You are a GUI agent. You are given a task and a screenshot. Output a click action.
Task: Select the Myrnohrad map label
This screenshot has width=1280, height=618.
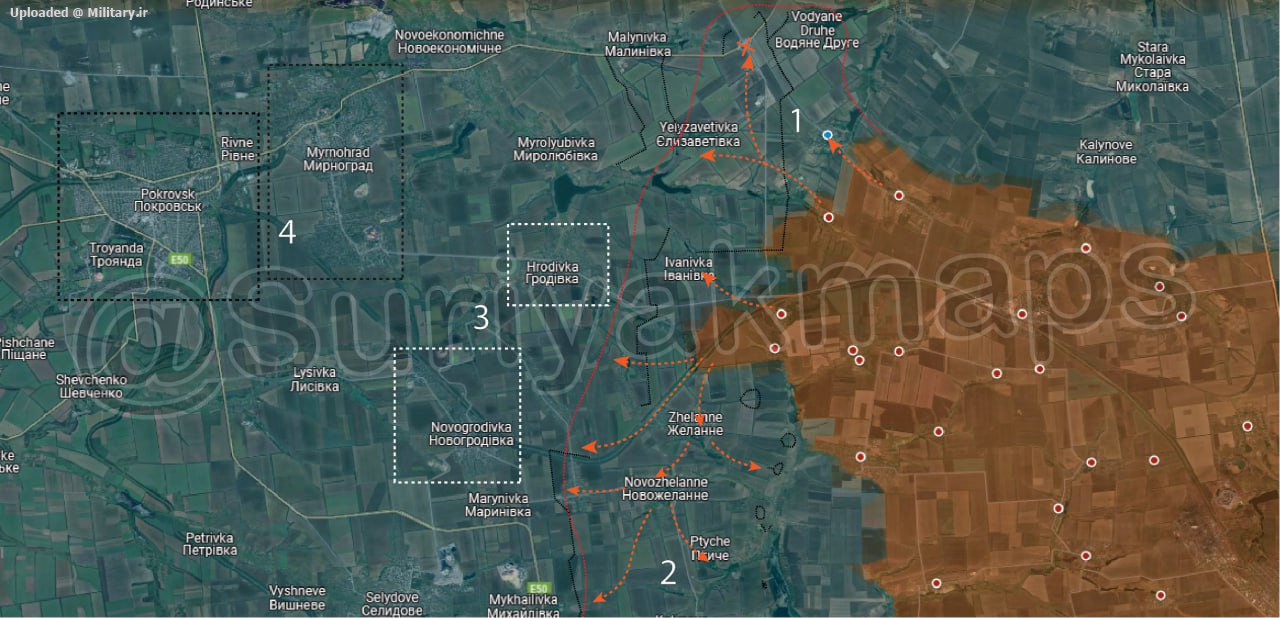339,159
